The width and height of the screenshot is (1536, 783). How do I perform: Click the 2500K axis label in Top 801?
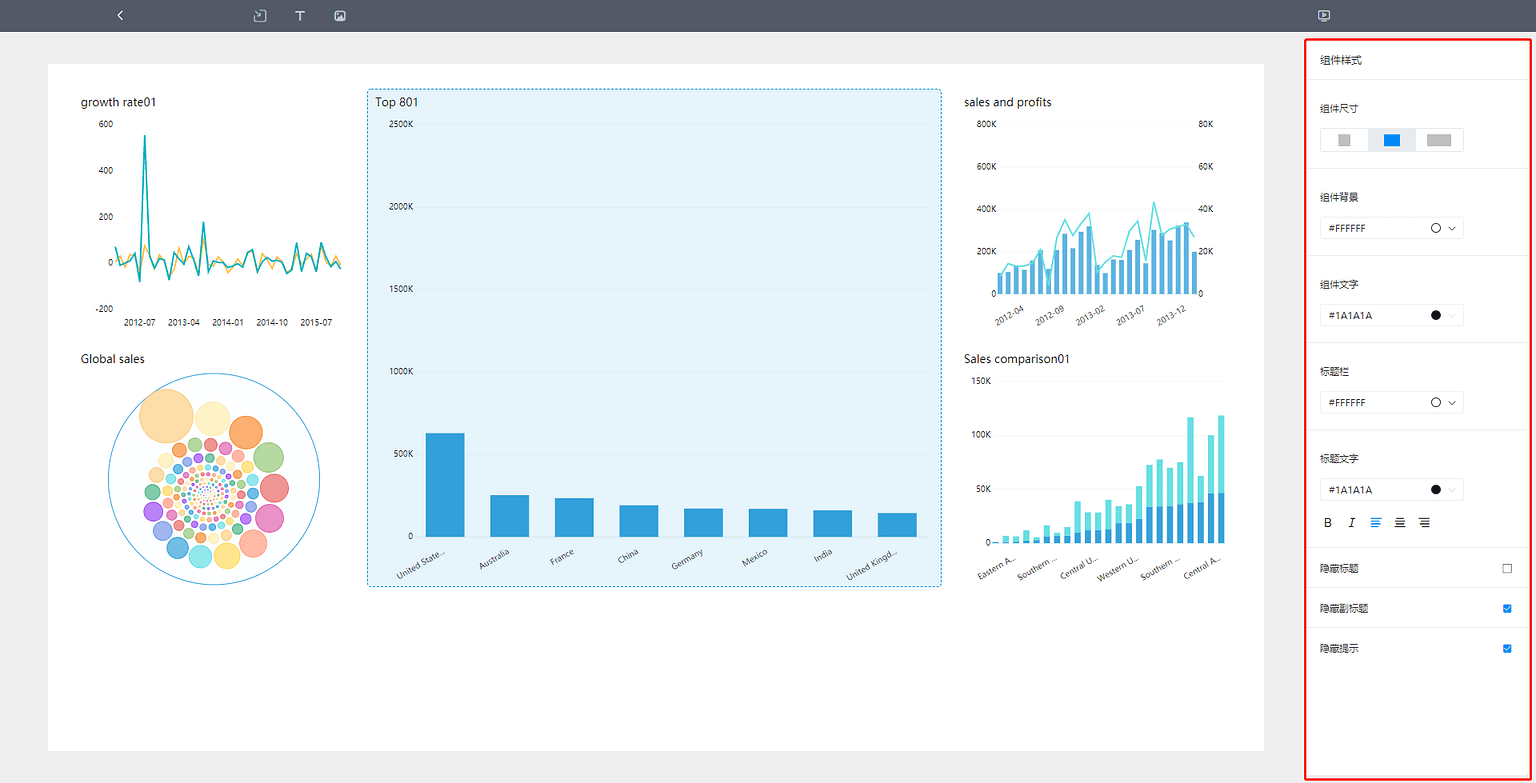[x=400, y=124]
